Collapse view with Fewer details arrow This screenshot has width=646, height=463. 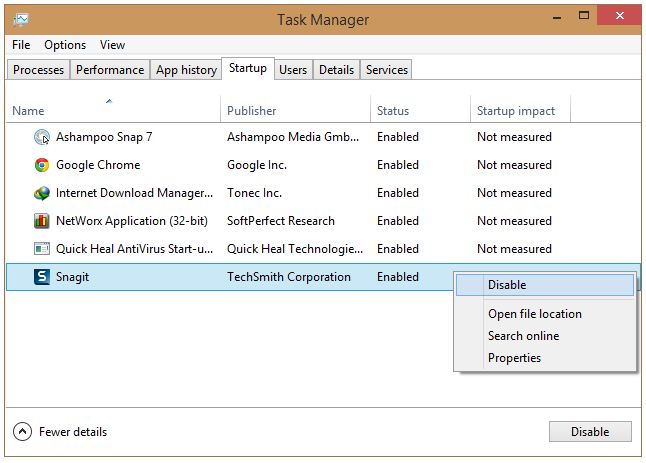pyautogui.click(x=22, y=431)
